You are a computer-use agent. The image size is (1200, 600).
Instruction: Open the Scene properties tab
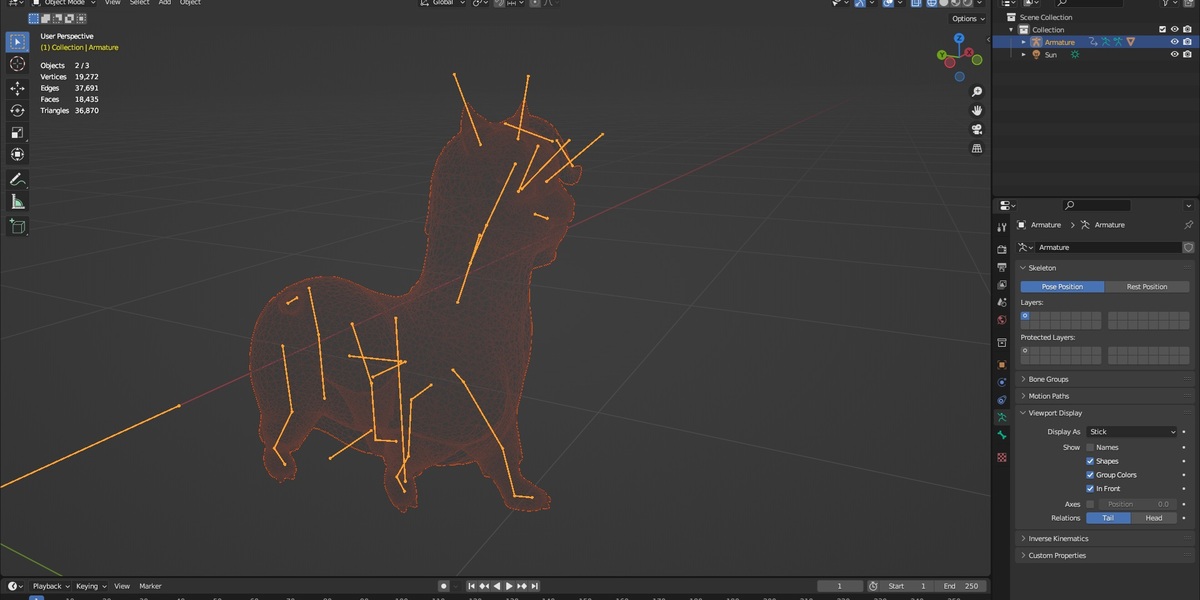pos(1002,302)
